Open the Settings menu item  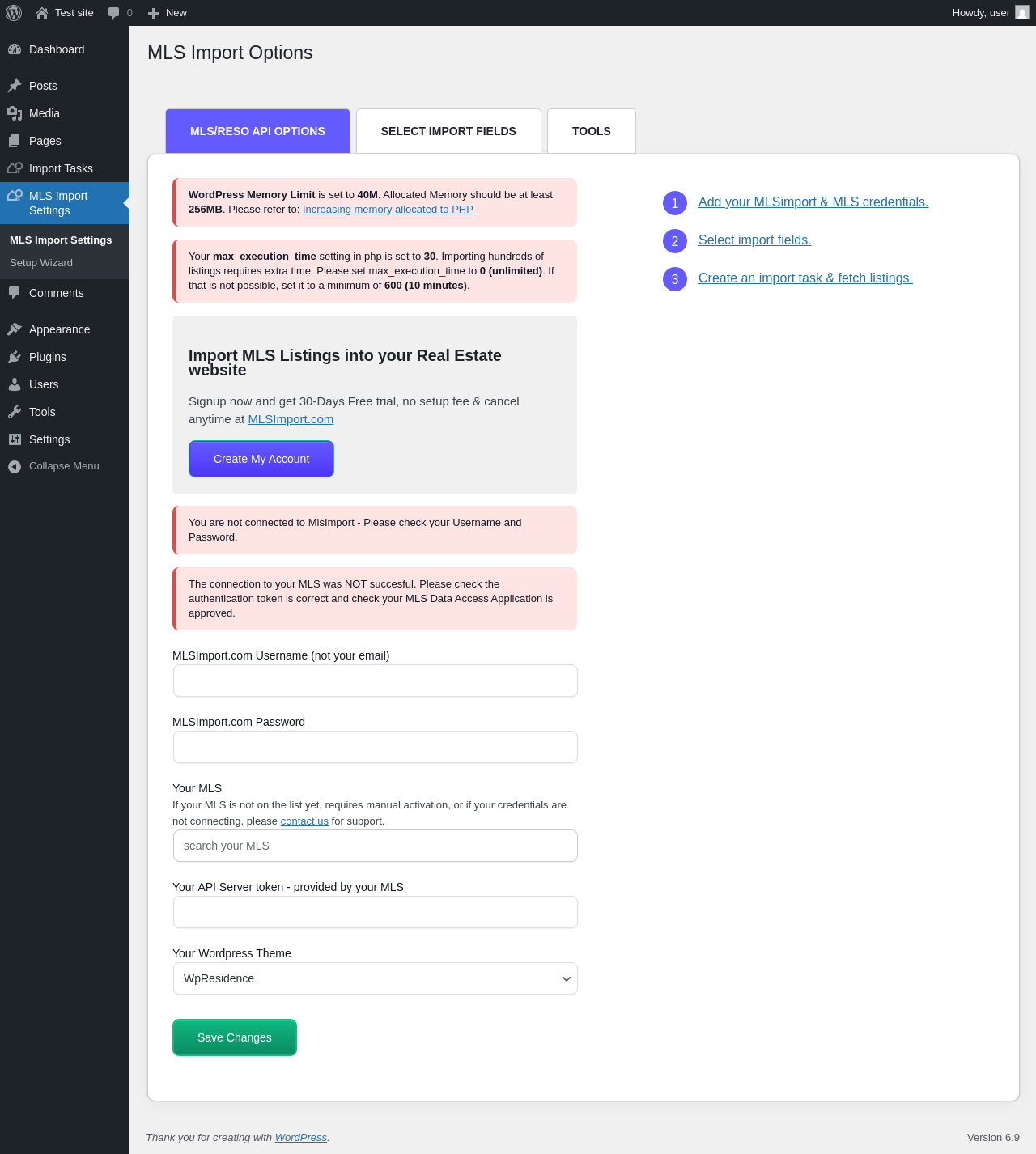65,439
